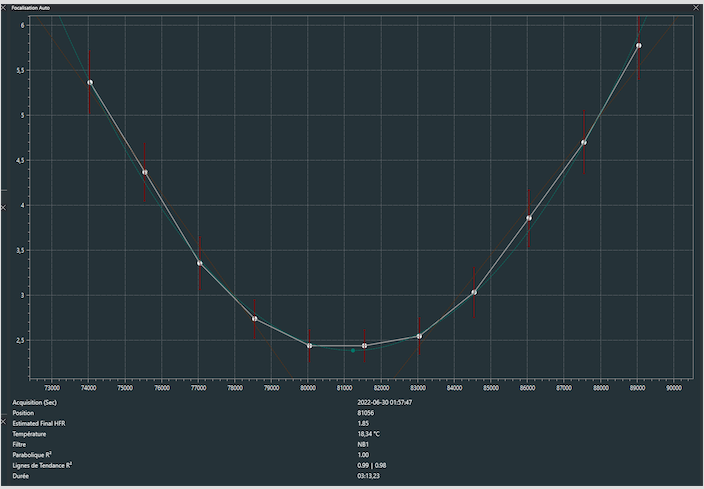Select the data point near position 74000
Viewport: 704px width, 489px height.
(x=90, y=83)
